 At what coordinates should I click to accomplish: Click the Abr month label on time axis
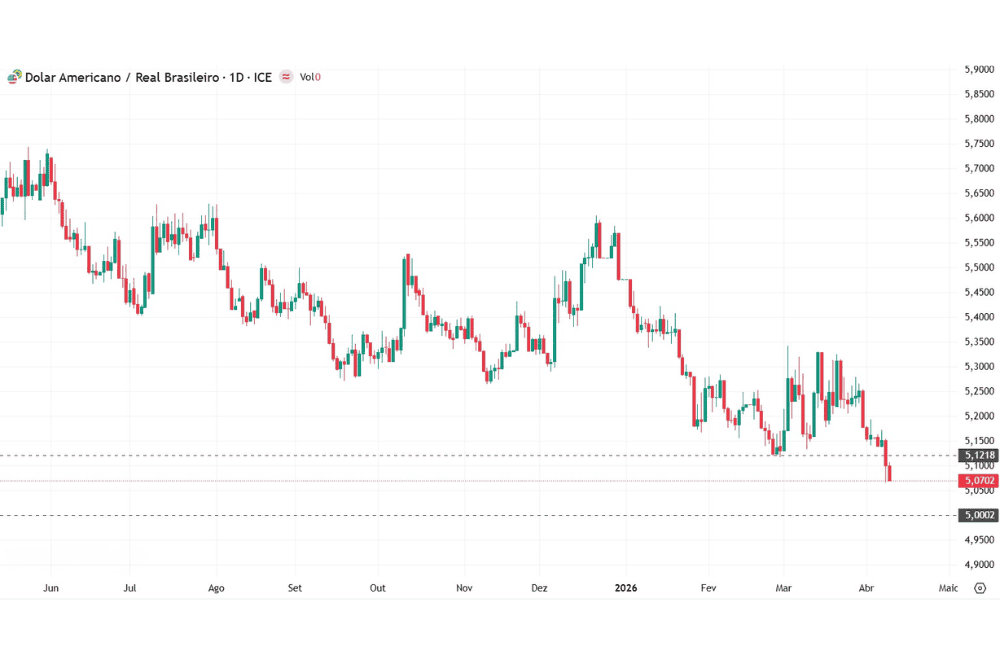[864, 588]
